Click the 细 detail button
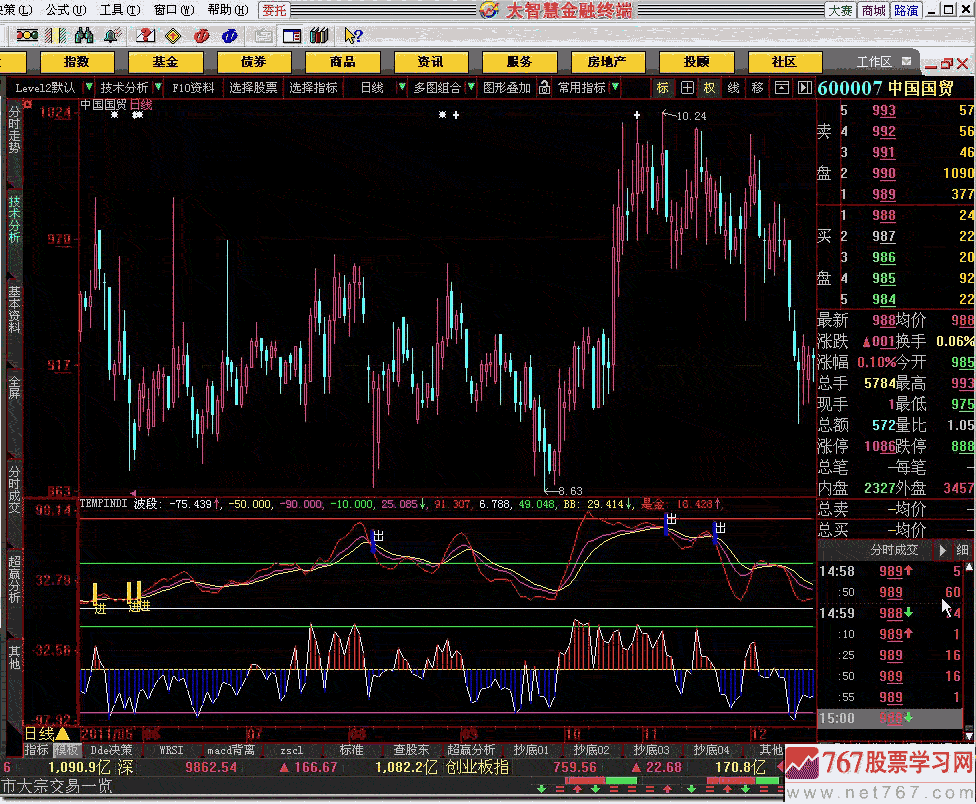 coord(962,549)
